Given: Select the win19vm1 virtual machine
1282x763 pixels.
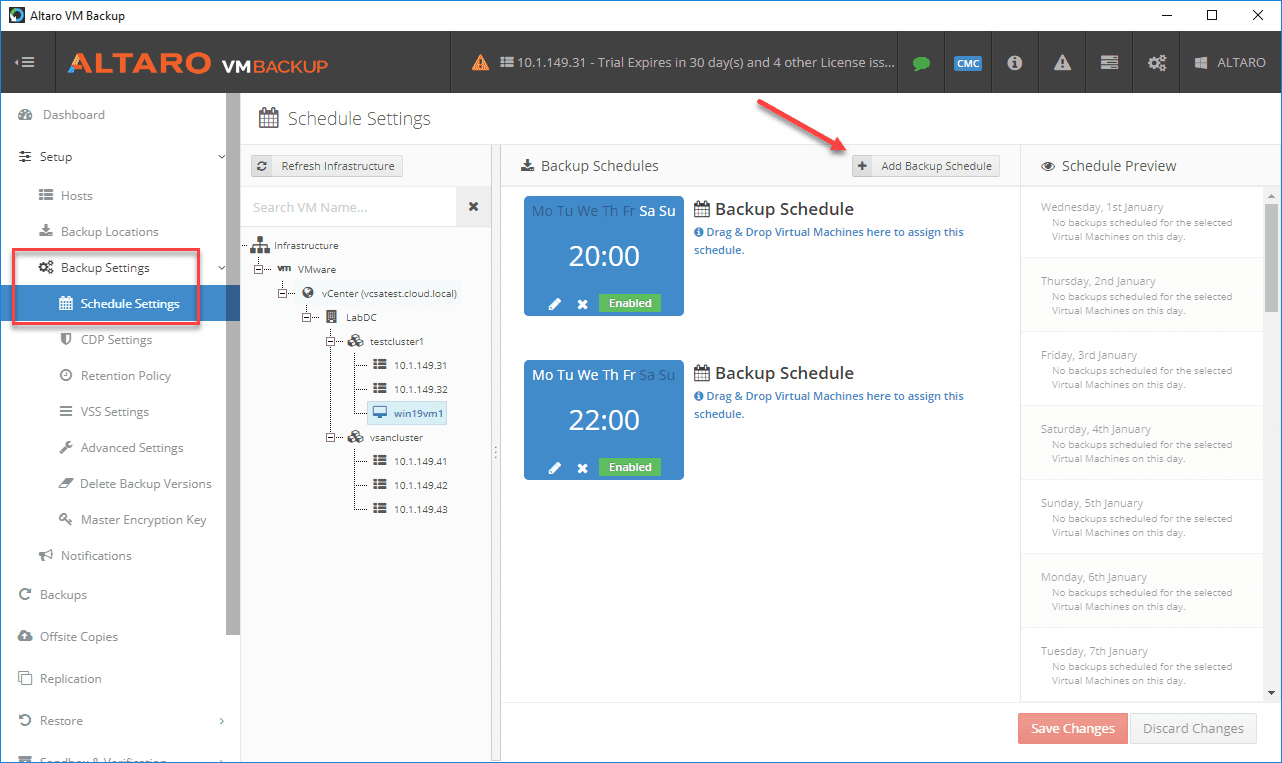Looking at the screenshot, I should click(x=408, y=413).
